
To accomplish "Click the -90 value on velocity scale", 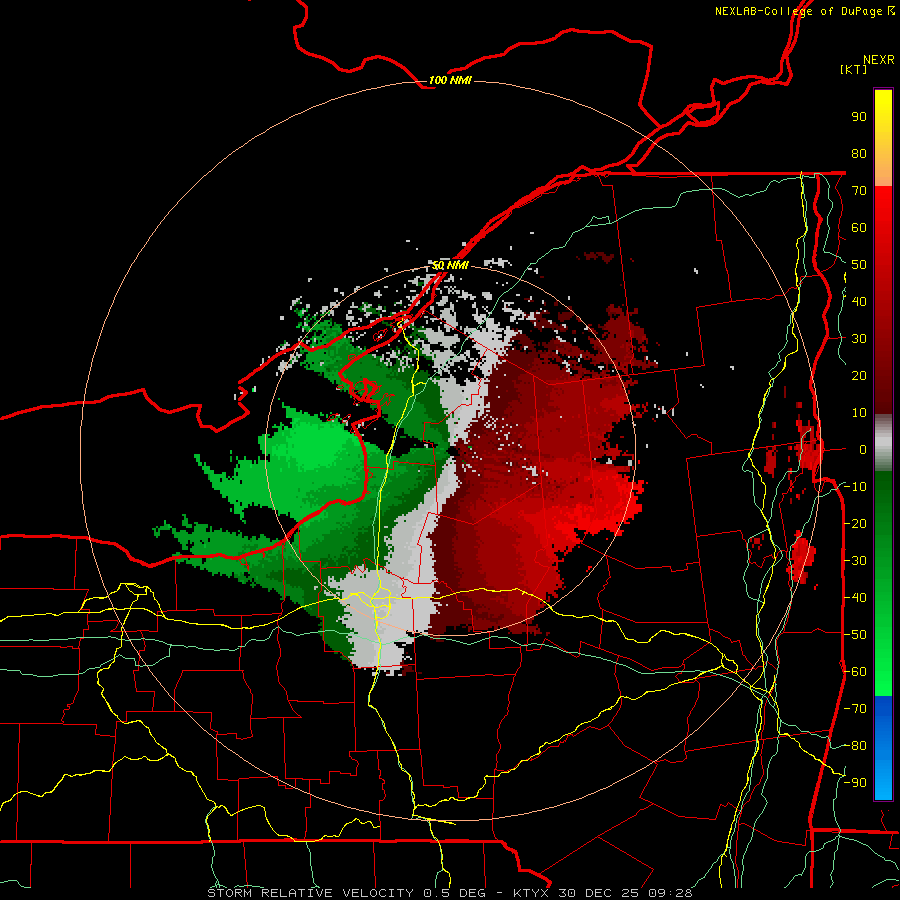I will coord(855,782).
